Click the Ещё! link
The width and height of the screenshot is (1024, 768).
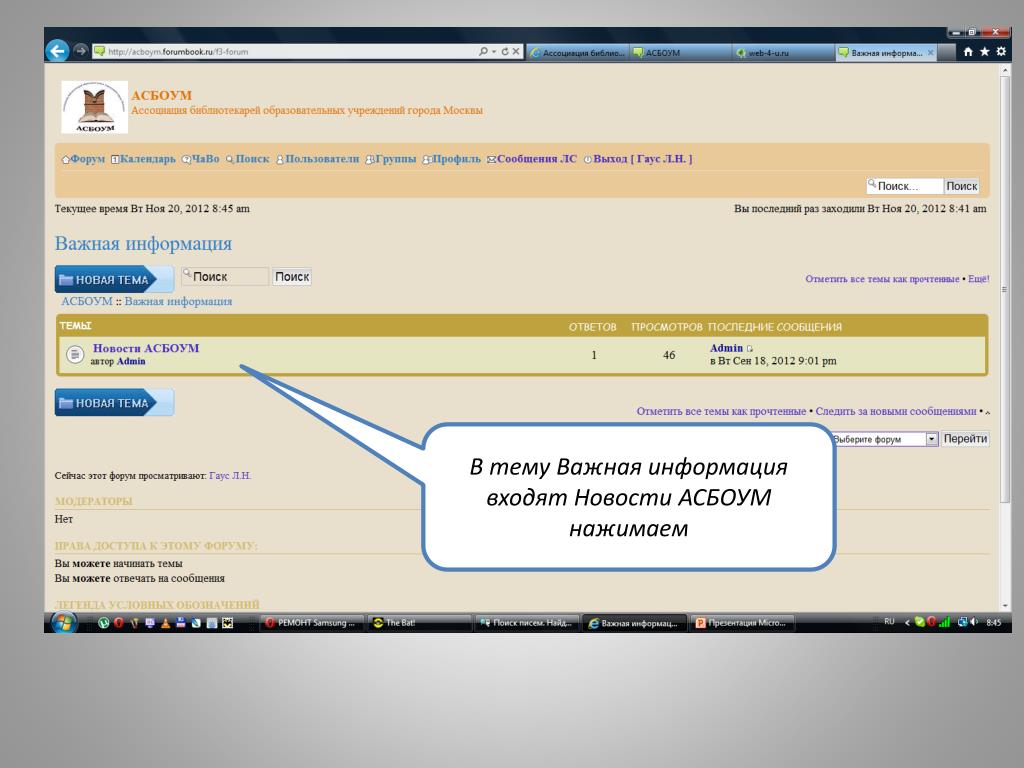pos(978,279)
